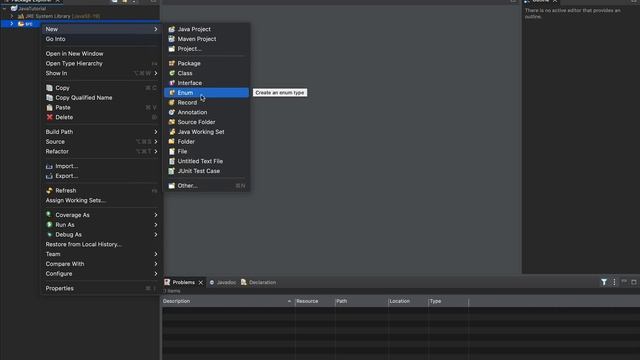This screenshot has width=640, height=360.
Task: Expand the Show In submenu arrow
Action: tap(156, 73)
